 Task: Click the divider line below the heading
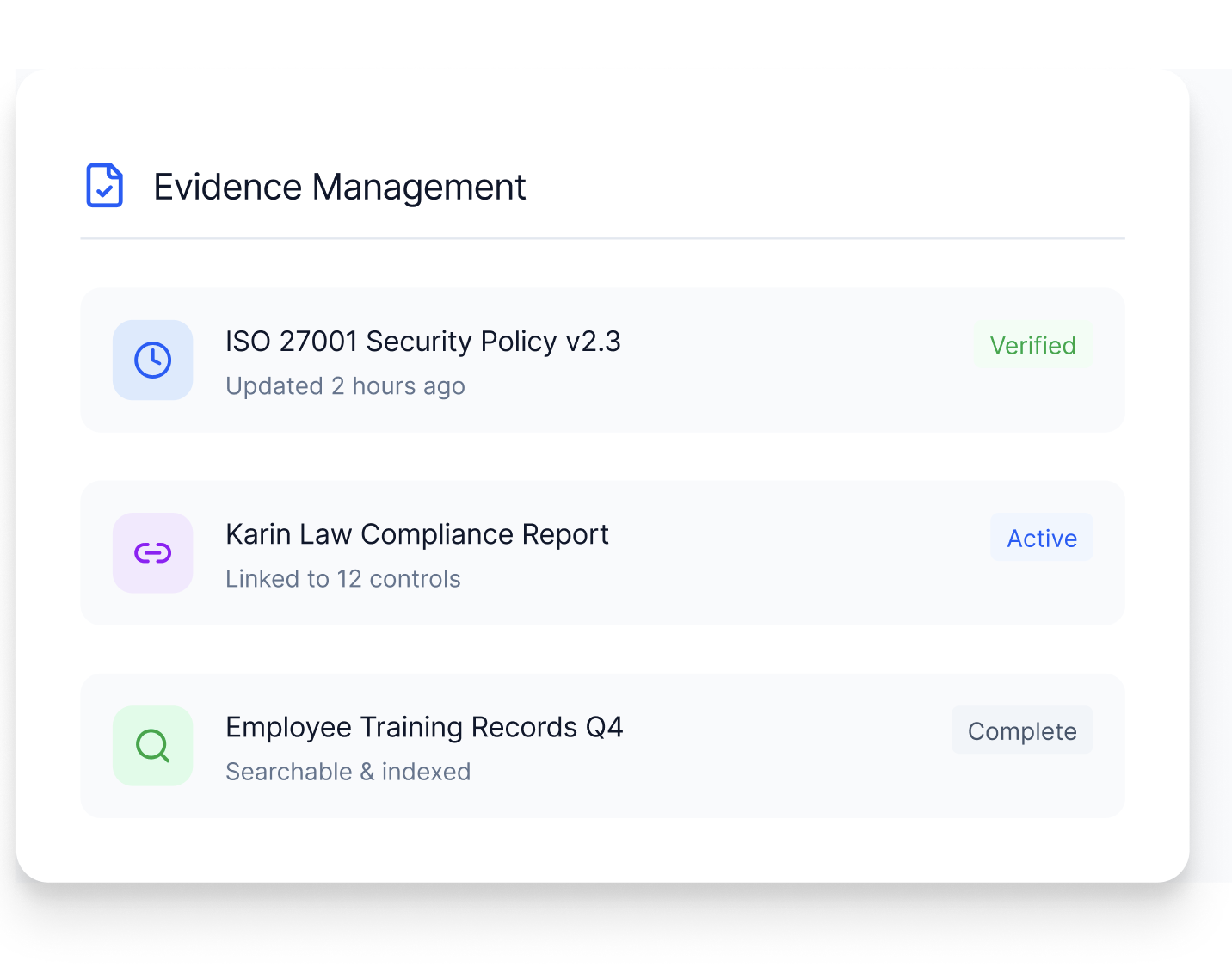pos(602,238)
